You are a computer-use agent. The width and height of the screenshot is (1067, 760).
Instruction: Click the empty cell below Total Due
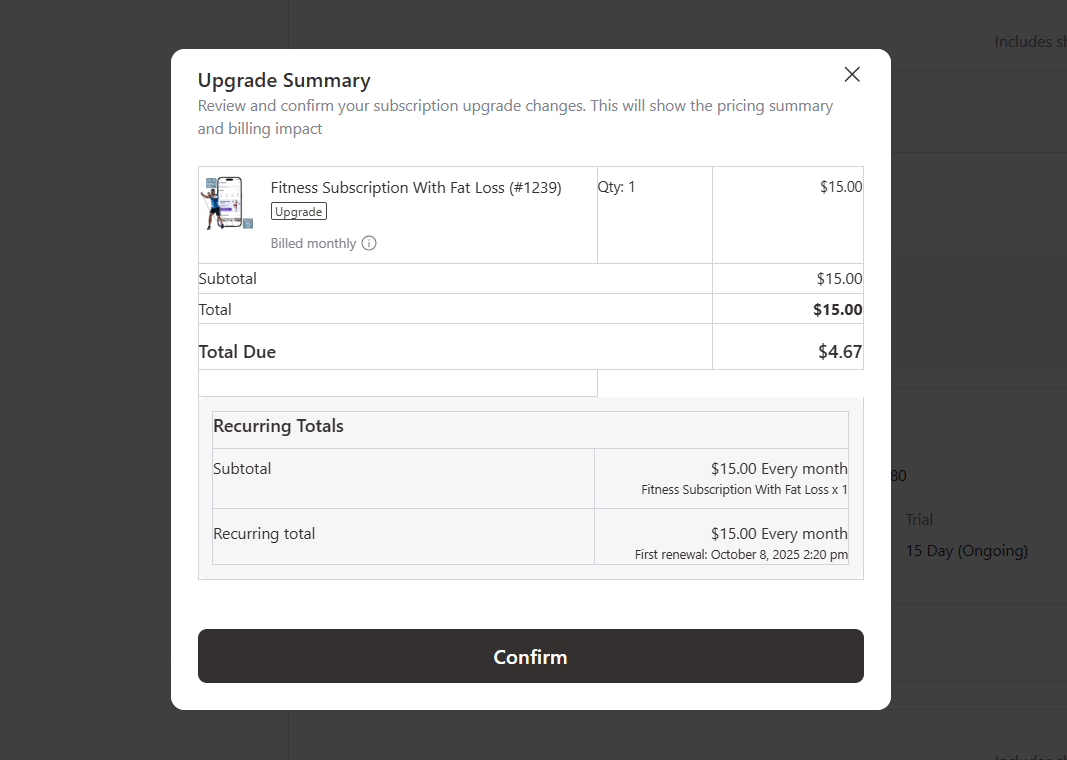[397, 383]
